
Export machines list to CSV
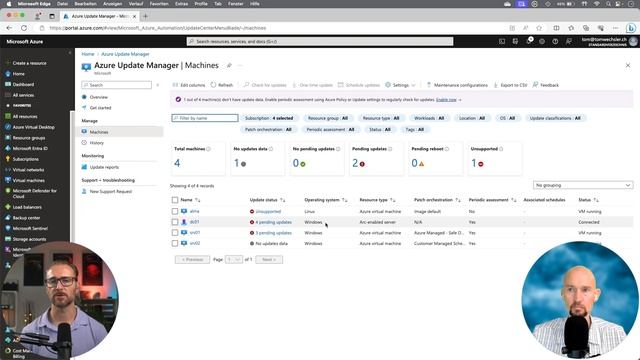tap(511, 85)
